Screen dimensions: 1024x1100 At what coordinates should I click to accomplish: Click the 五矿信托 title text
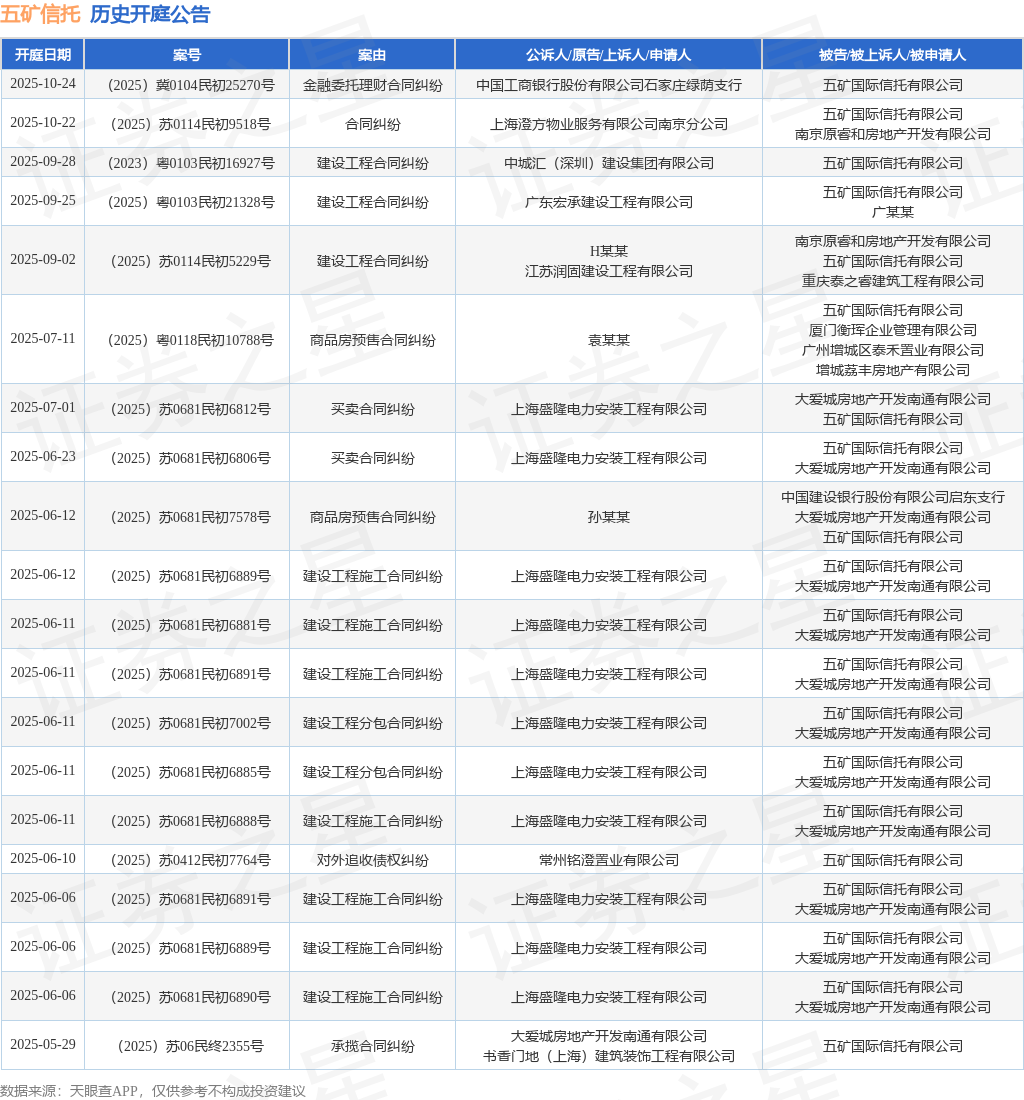click(41, 14)
